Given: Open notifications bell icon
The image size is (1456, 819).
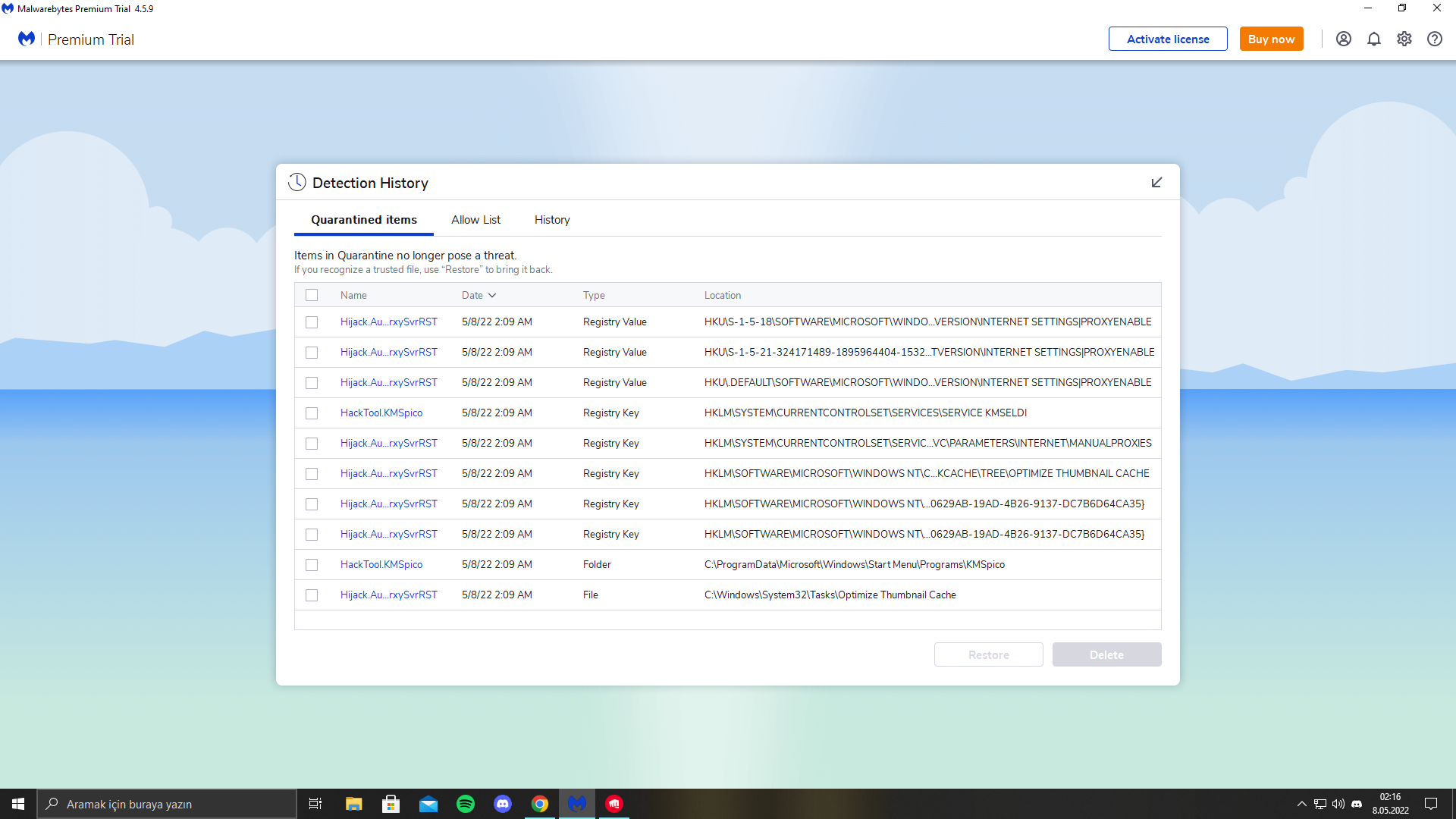Looking at the screenshot, I should [1373, 39].
